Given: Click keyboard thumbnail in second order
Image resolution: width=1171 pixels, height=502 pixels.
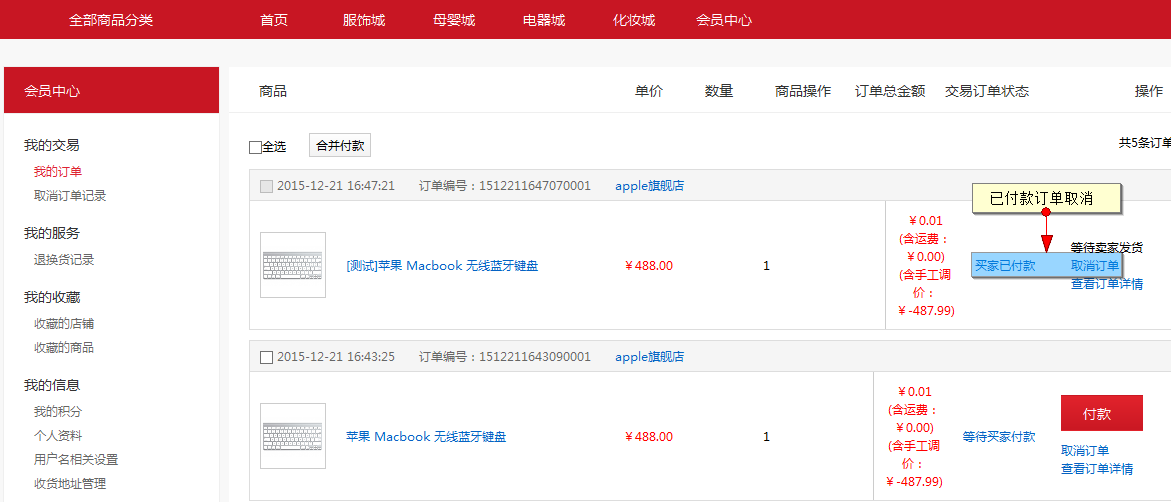Looking at the screenshot, I should coord(293,436).
